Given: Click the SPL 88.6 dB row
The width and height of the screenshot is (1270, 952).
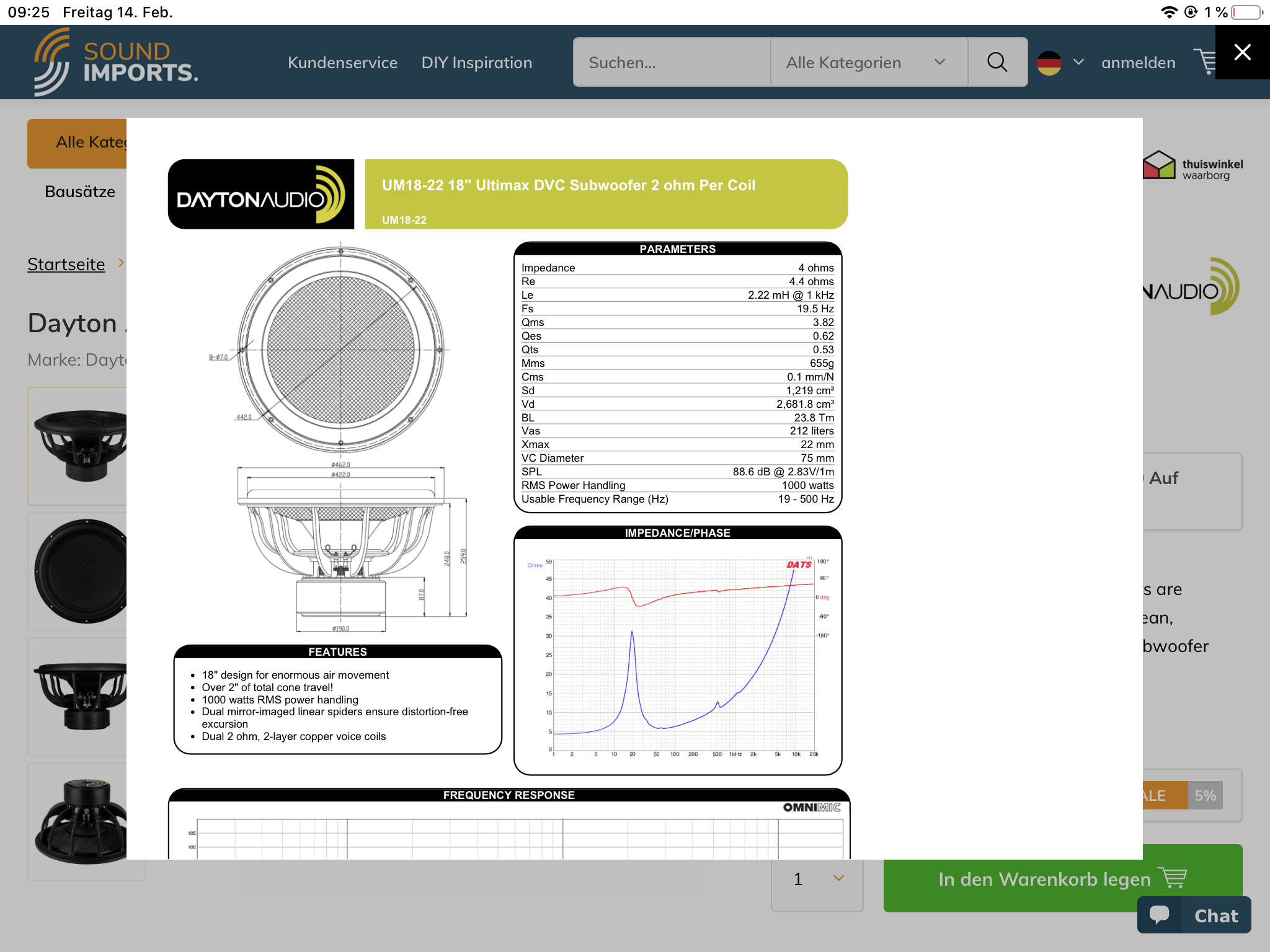Looking at the screenshot, I should 677,472.
